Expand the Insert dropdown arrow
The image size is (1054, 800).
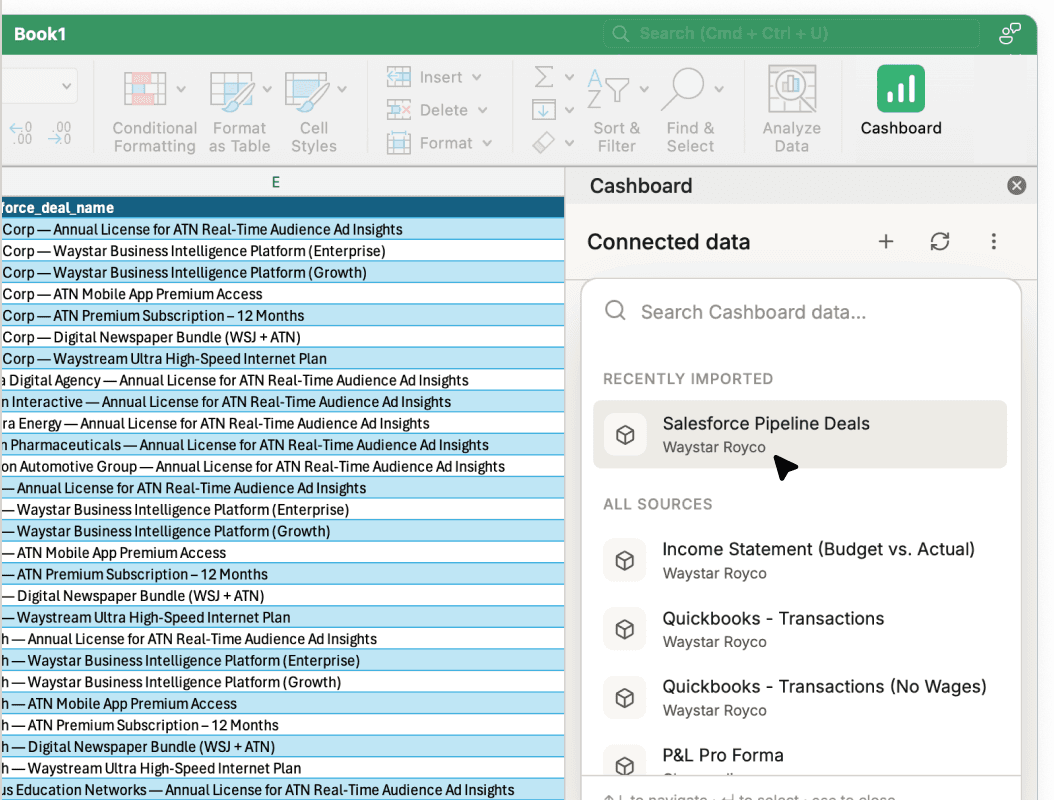[477, 77]
